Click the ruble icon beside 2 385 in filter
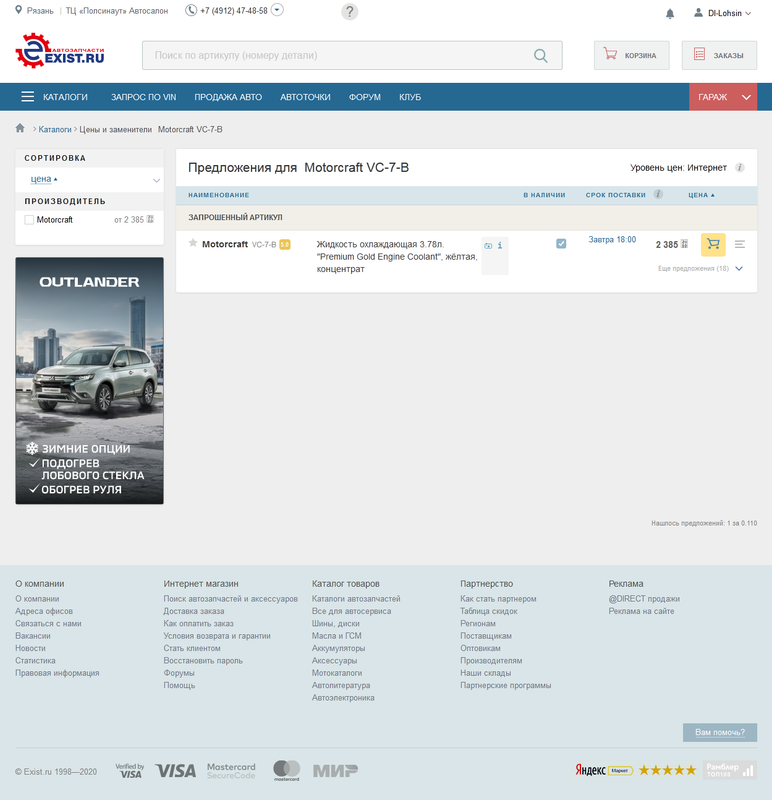This screenshot has height=800, width=772. [x=150, y=219]
